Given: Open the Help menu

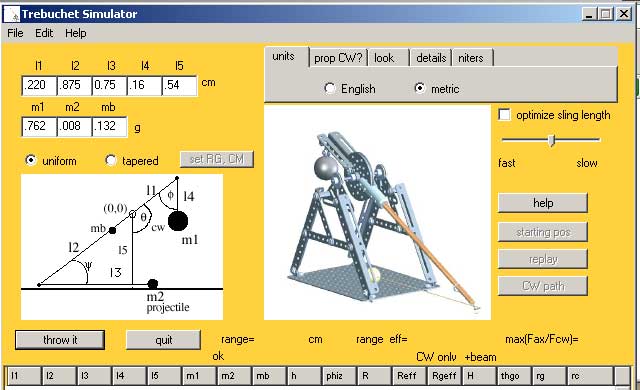Looking at the screenshot, I should 76,33.
